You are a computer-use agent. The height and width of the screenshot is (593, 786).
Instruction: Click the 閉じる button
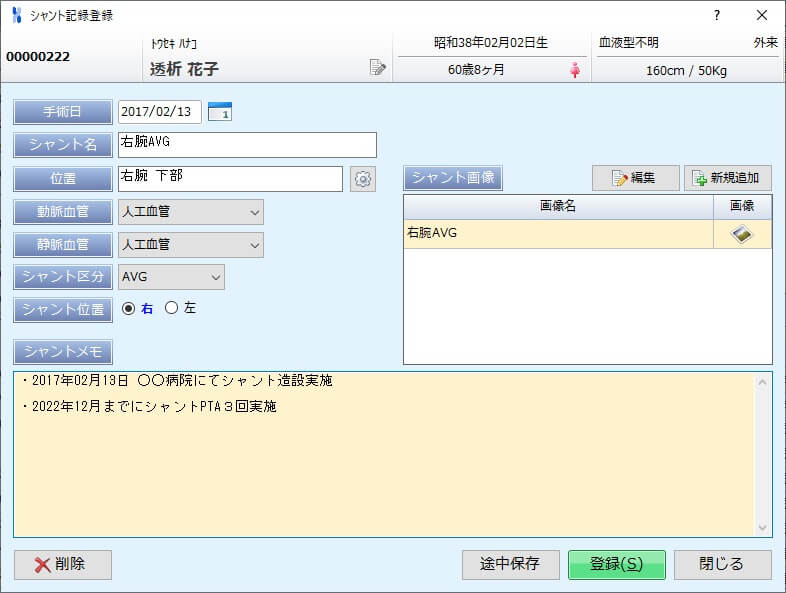tap(723, 565)
